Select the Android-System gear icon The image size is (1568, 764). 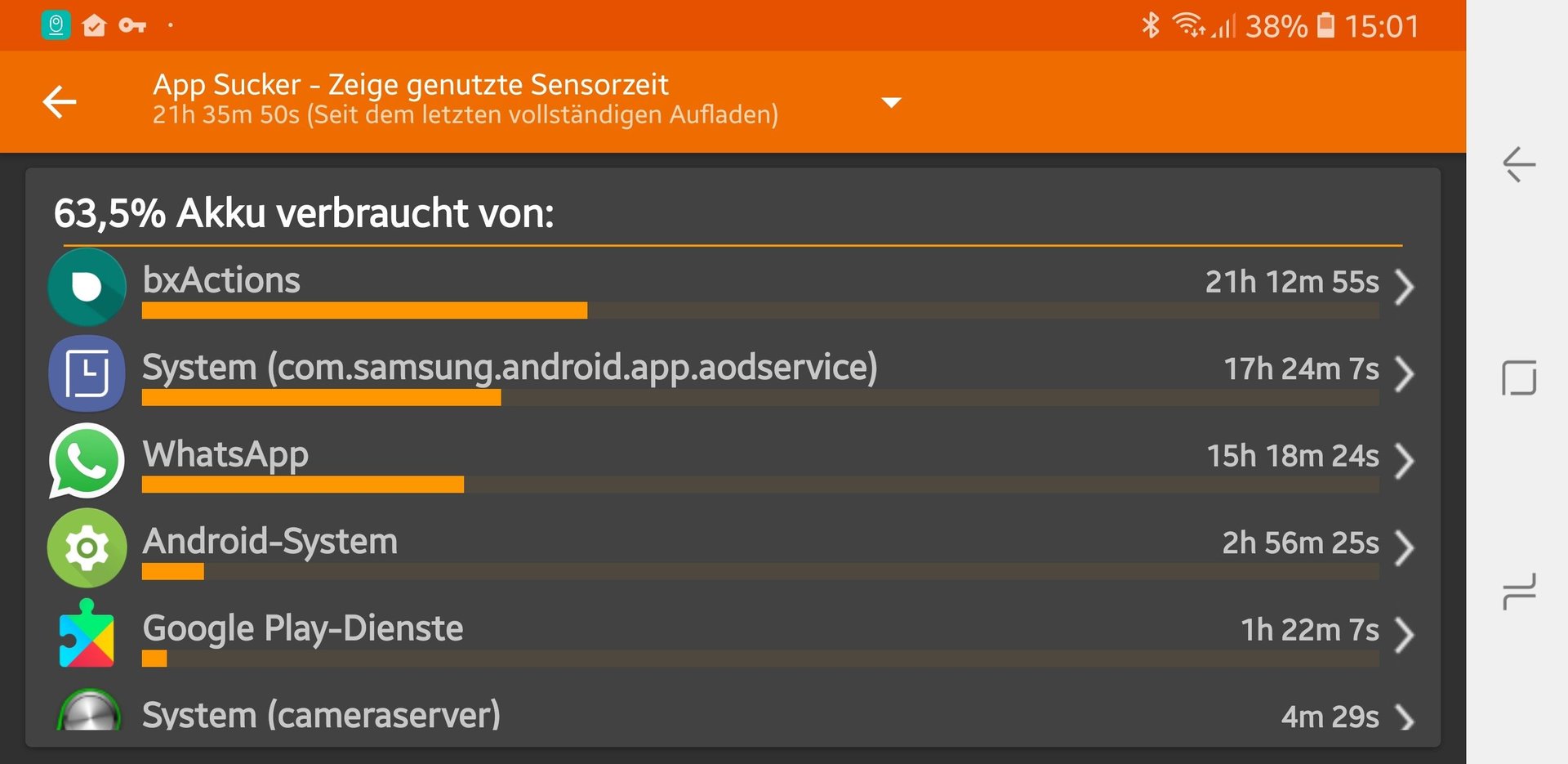87,547
